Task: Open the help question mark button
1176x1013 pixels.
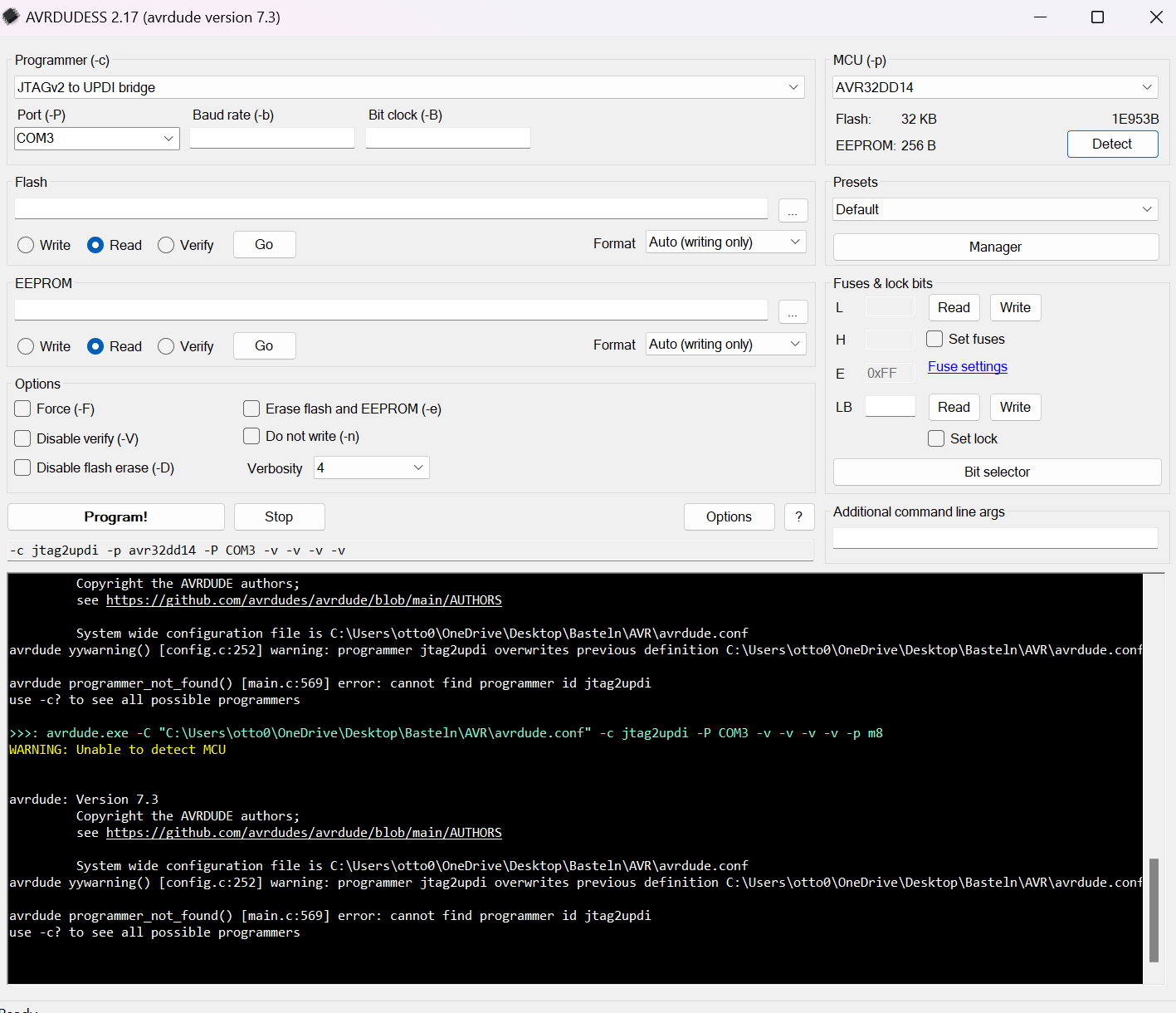Action: pos(798,516)
